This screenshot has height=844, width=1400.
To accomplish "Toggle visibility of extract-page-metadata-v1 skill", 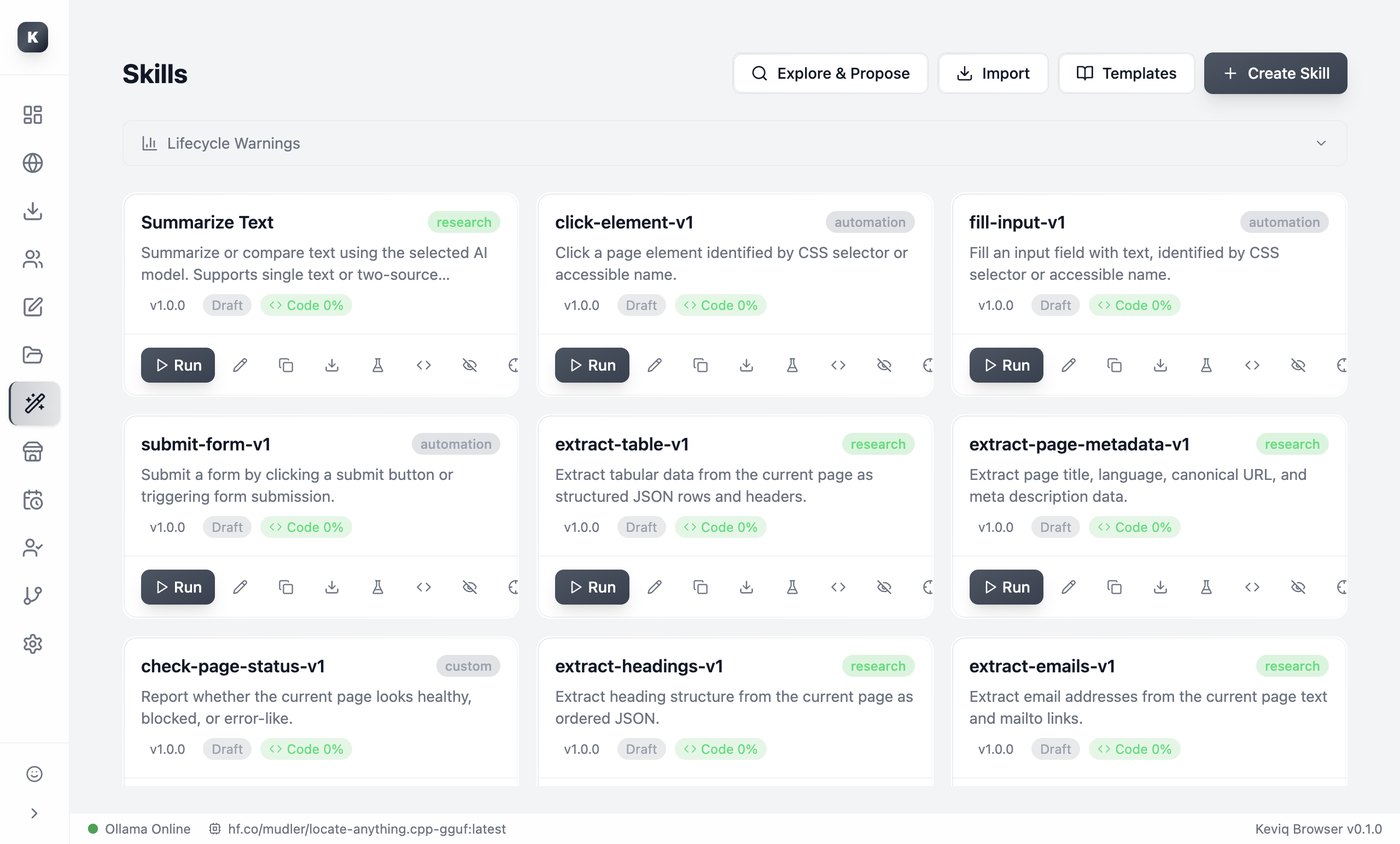I will [1298, 587].
